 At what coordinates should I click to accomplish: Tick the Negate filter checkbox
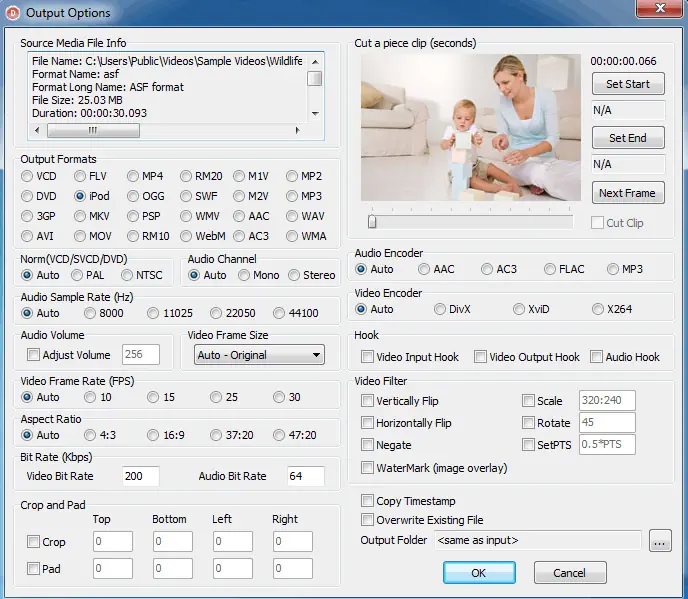pyautogui.click(x=367, y=445)
